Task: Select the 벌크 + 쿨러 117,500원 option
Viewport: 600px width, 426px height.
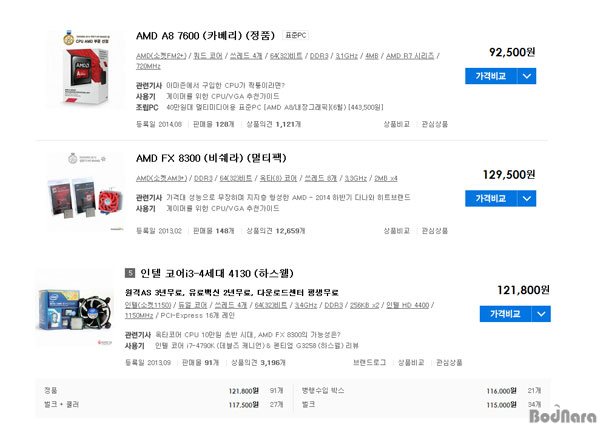Action: (164, 405)
